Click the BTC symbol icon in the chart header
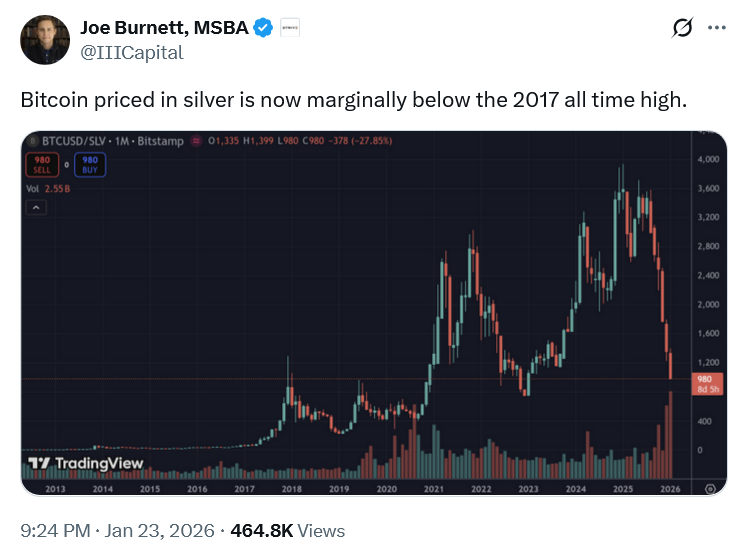This screenshot has height=556, width=747. [34, 141]
